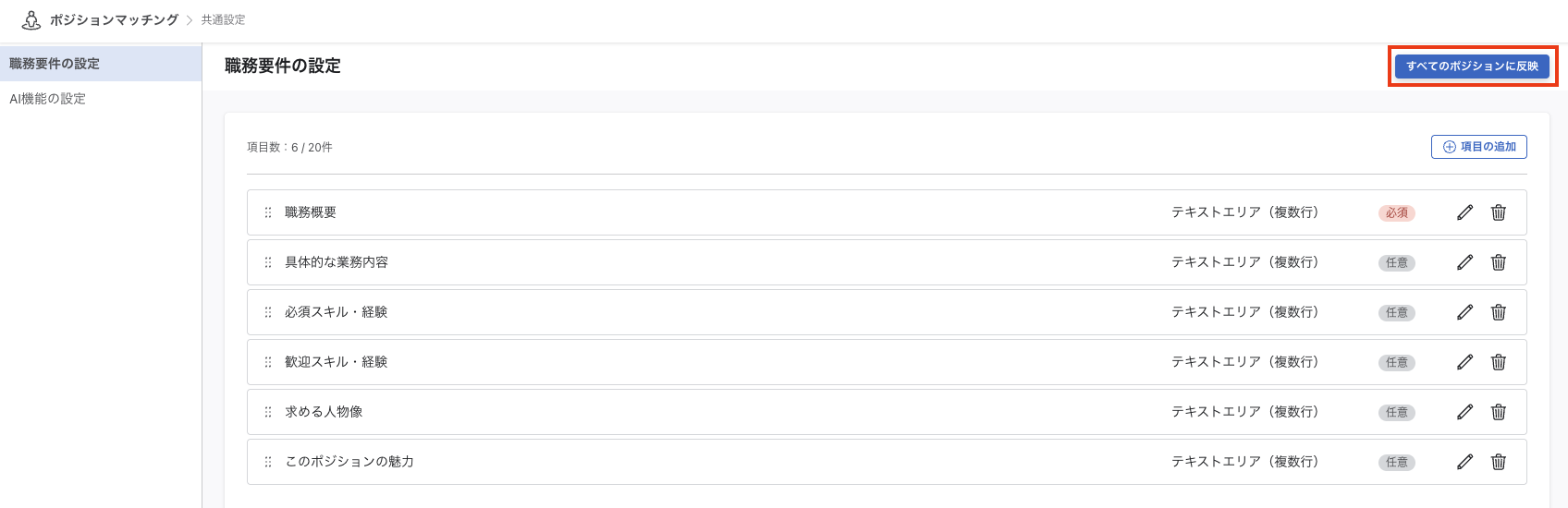Delete このポジションの魅力 item

1499,462
